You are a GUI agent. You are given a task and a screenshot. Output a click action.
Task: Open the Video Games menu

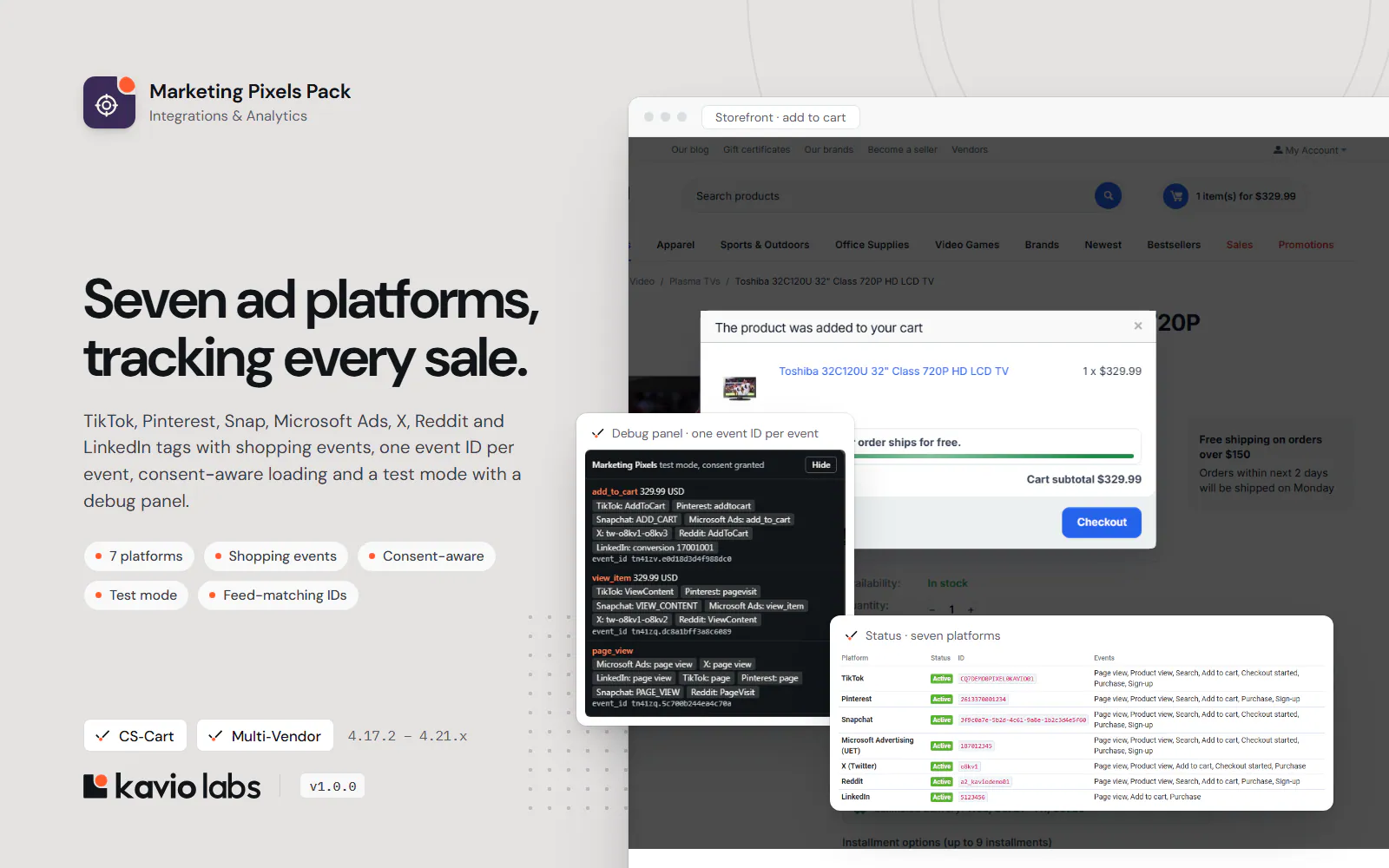(x=967, y=245)
